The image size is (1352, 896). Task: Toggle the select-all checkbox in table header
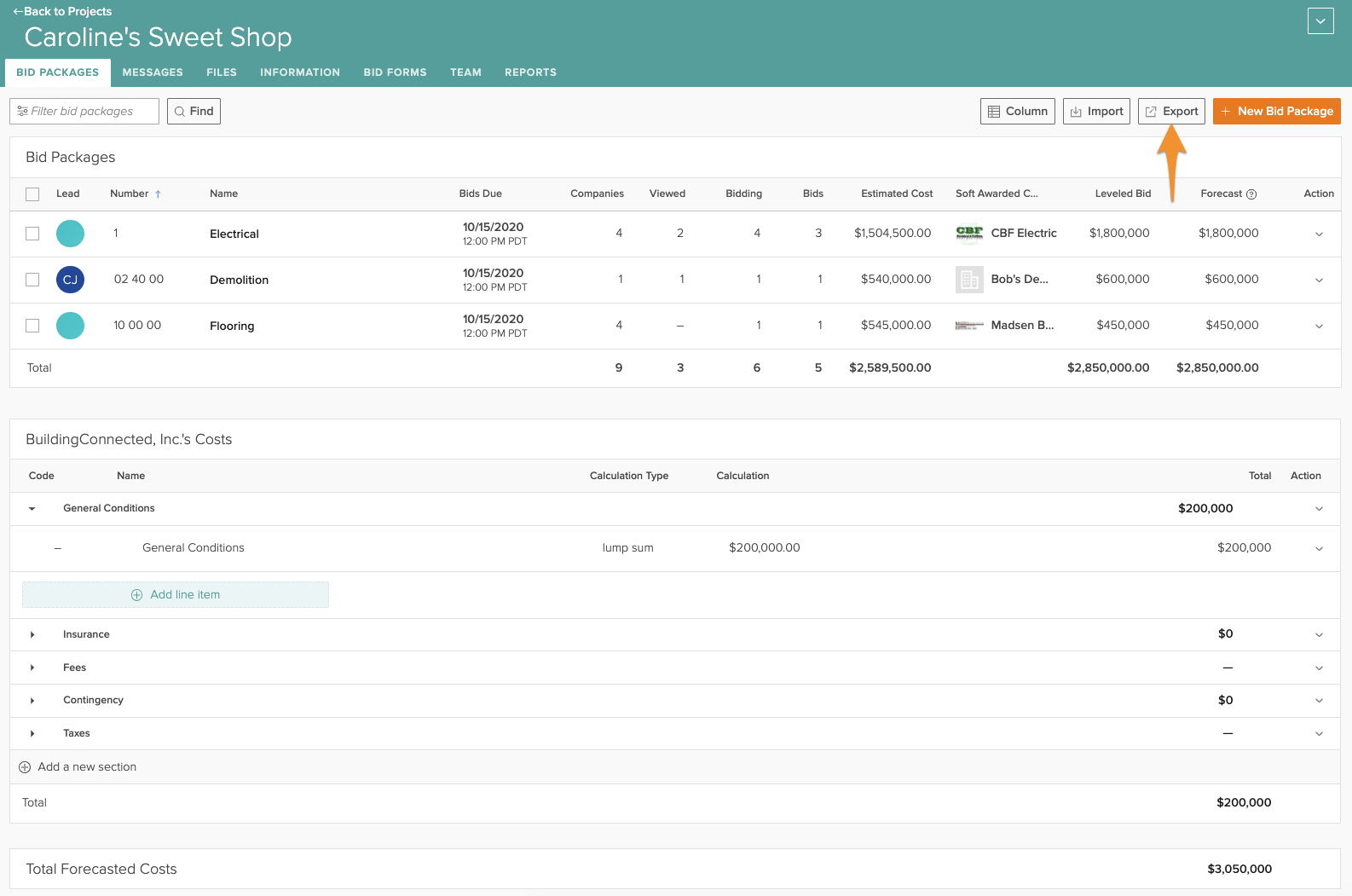pos(32,194)
